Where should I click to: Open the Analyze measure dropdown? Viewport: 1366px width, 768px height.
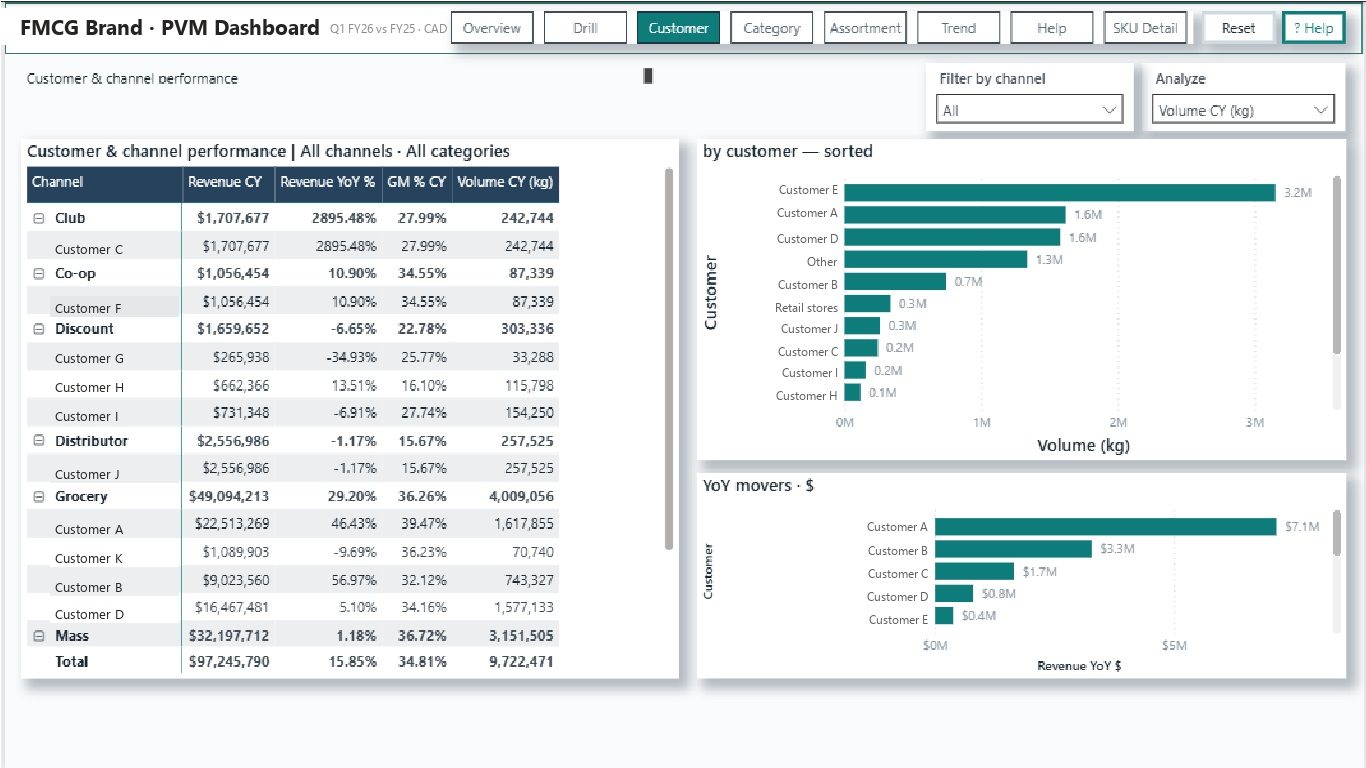(x=1244, y=110)
